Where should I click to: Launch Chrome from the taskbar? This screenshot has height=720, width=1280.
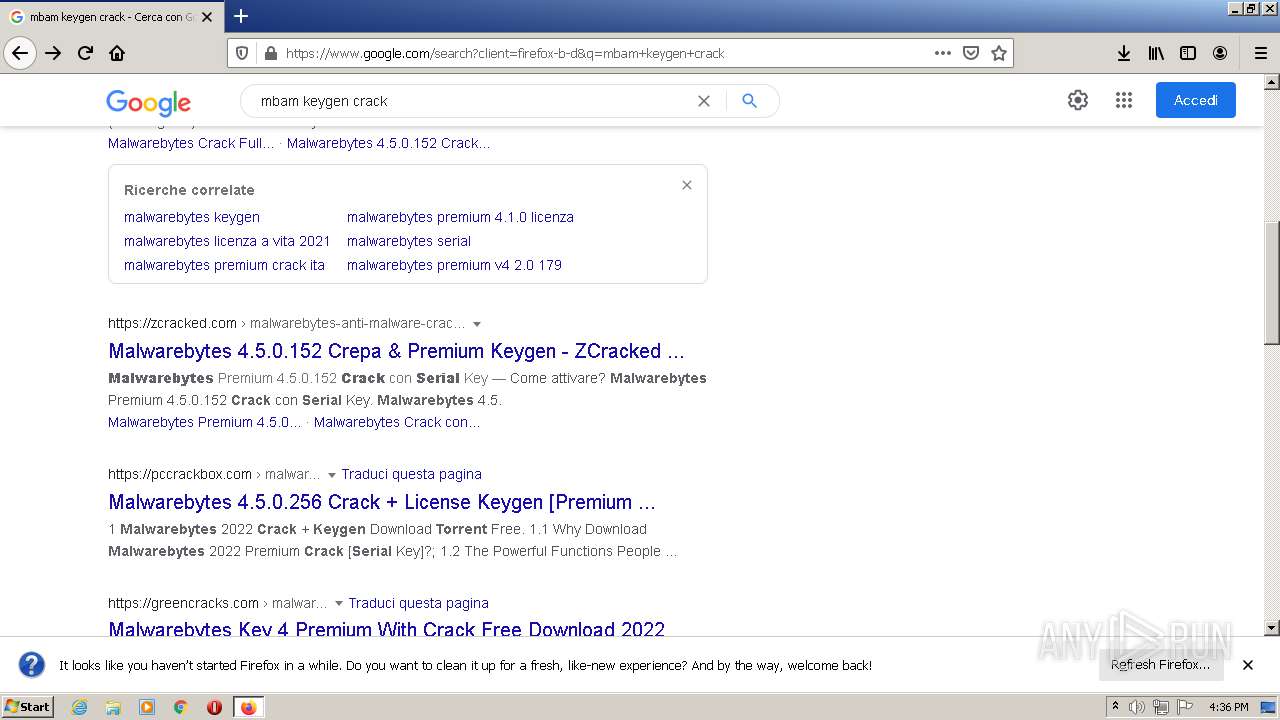click(x=181, y=707)
